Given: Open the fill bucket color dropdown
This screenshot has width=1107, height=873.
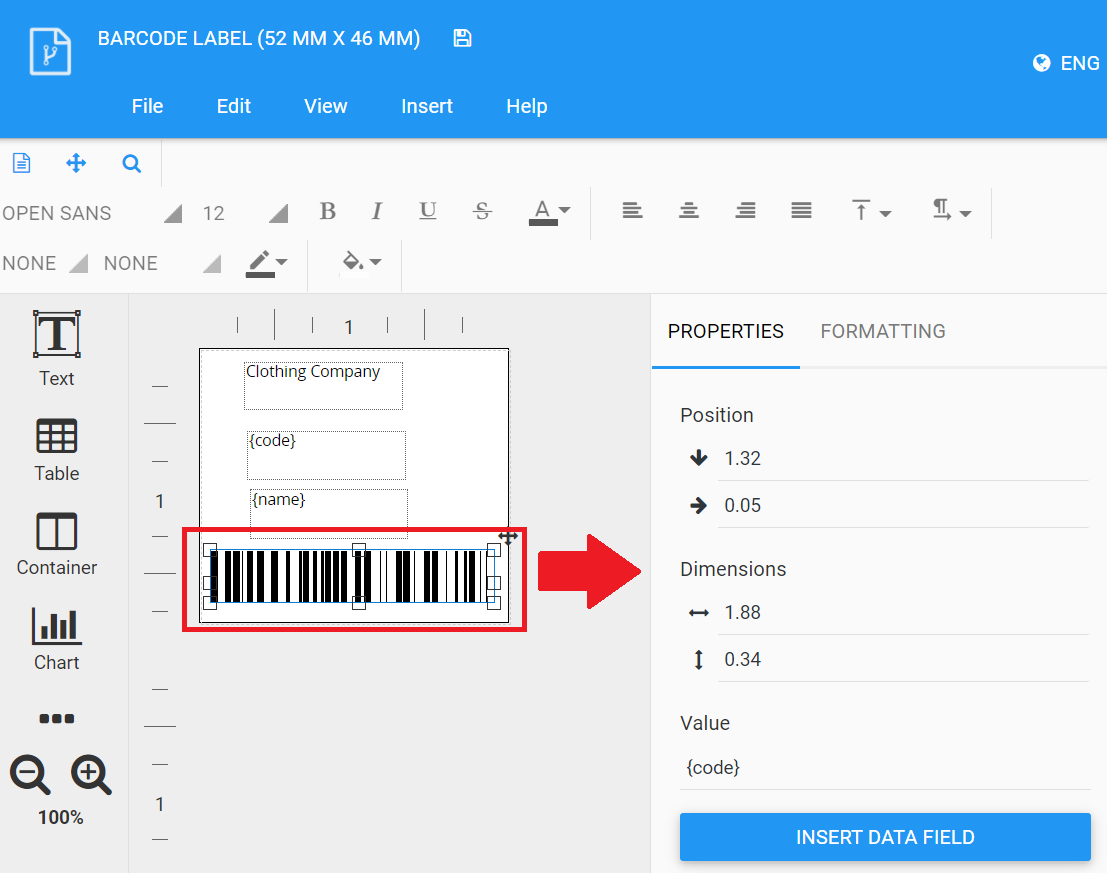Looking at the screenshot, I should 361,262.
